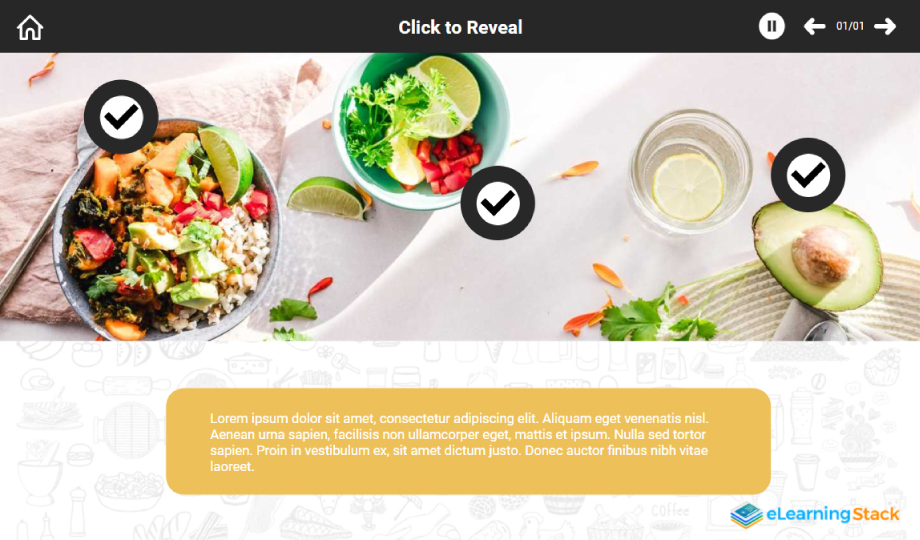This screenshot has height=540, width=920.
Task: Pause the presentation with the pause button
Action: (772, 26)
